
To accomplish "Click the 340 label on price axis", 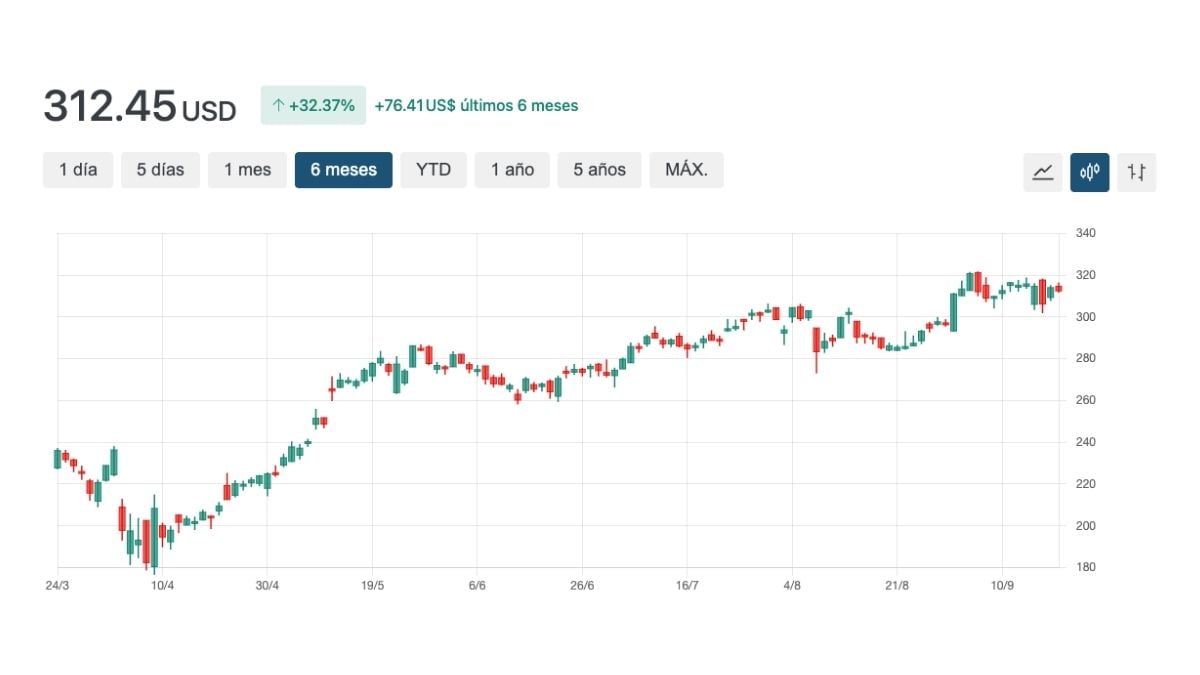I will click(x=1085, y=233).
